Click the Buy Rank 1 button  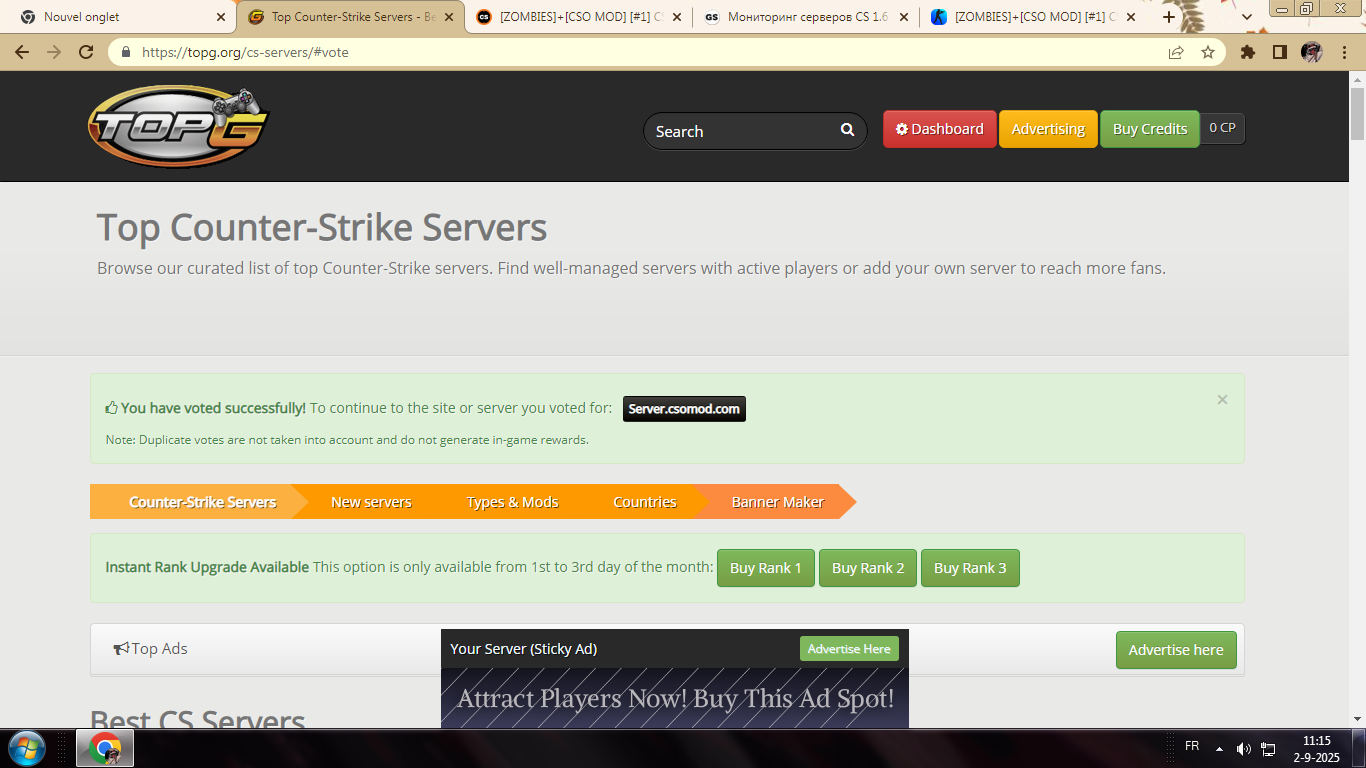click(765, 568)
